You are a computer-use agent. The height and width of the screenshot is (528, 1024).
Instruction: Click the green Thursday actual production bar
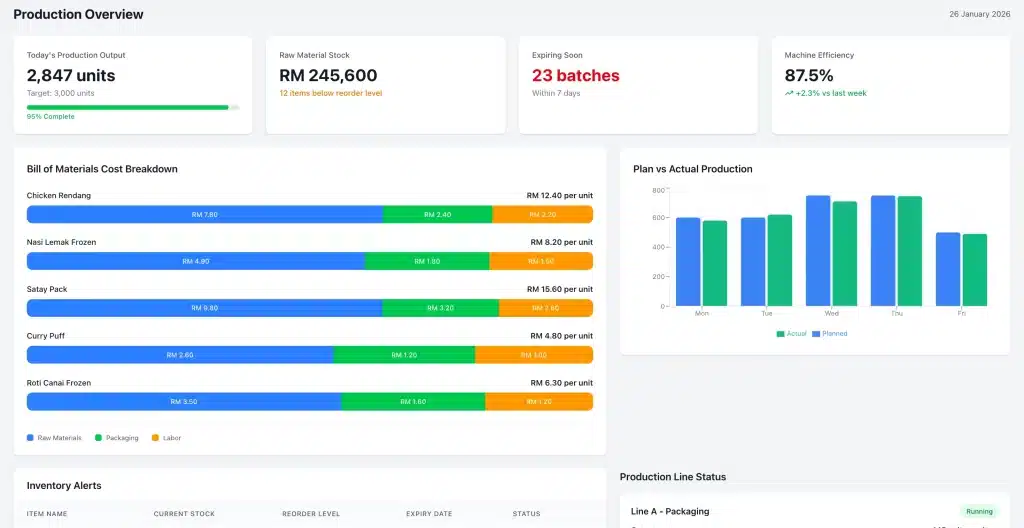coord(910,251)
